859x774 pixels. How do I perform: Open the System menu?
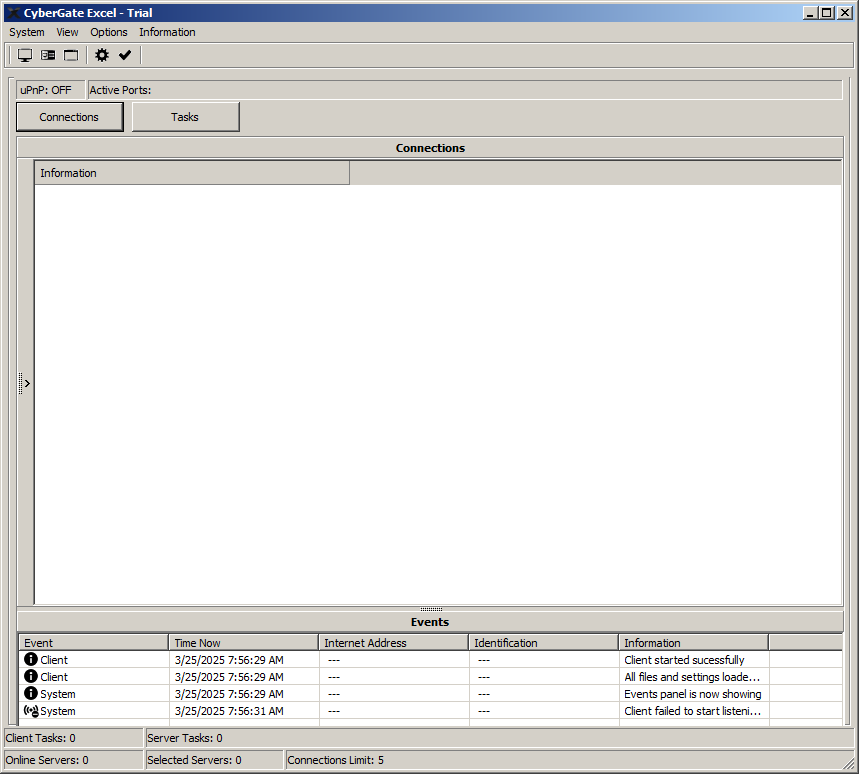[27, 32]
